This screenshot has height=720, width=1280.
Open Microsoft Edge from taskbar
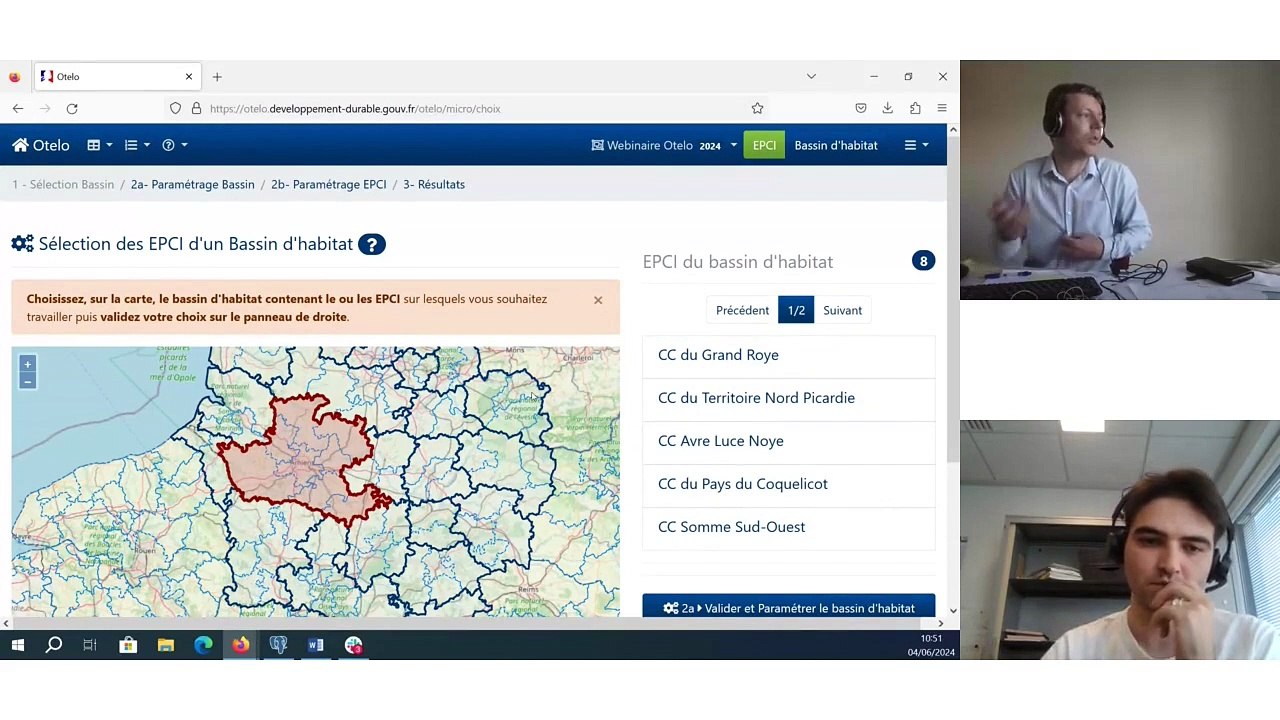(203, 645)
